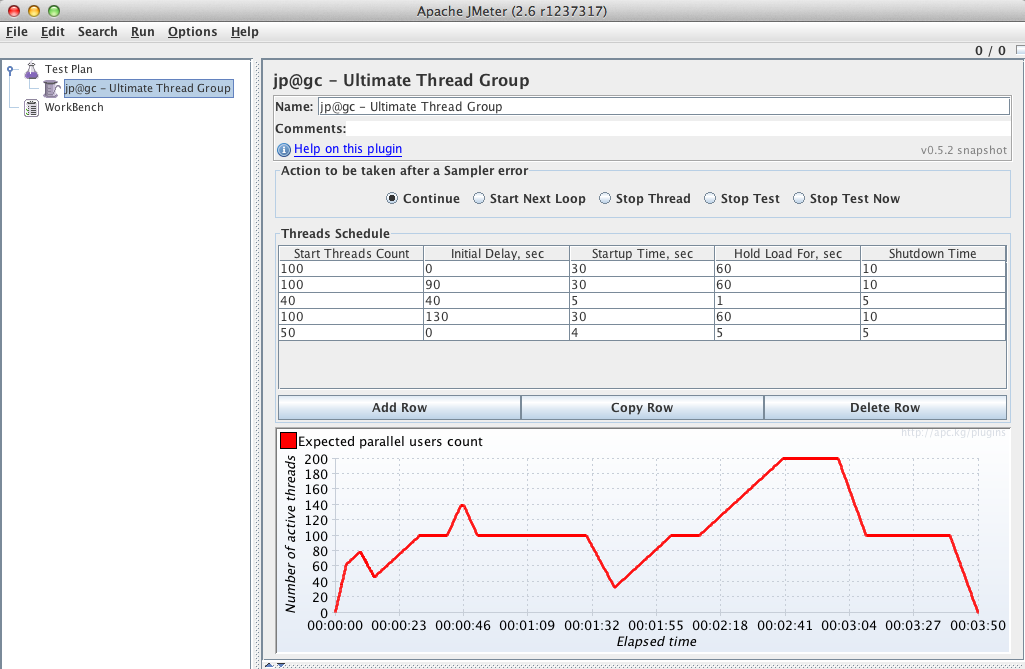Image resolution: width=1025 pixels, height=669 pixels.
Task: Open the Help on this plugin link
Action: (347, 149)
